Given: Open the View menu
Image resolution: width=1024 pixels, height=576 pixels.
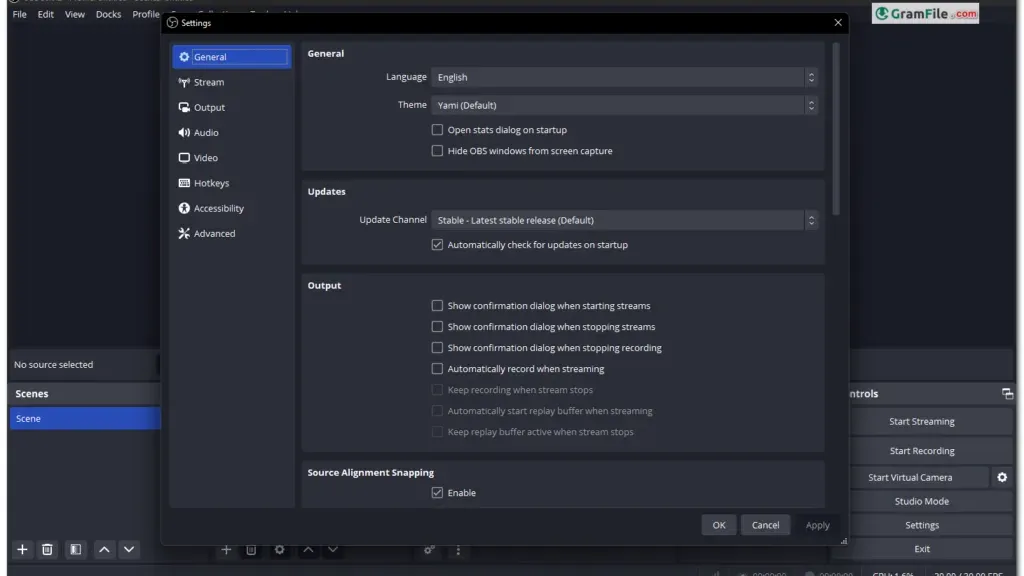Looking at the screenshot, I should tap(74, 14).
